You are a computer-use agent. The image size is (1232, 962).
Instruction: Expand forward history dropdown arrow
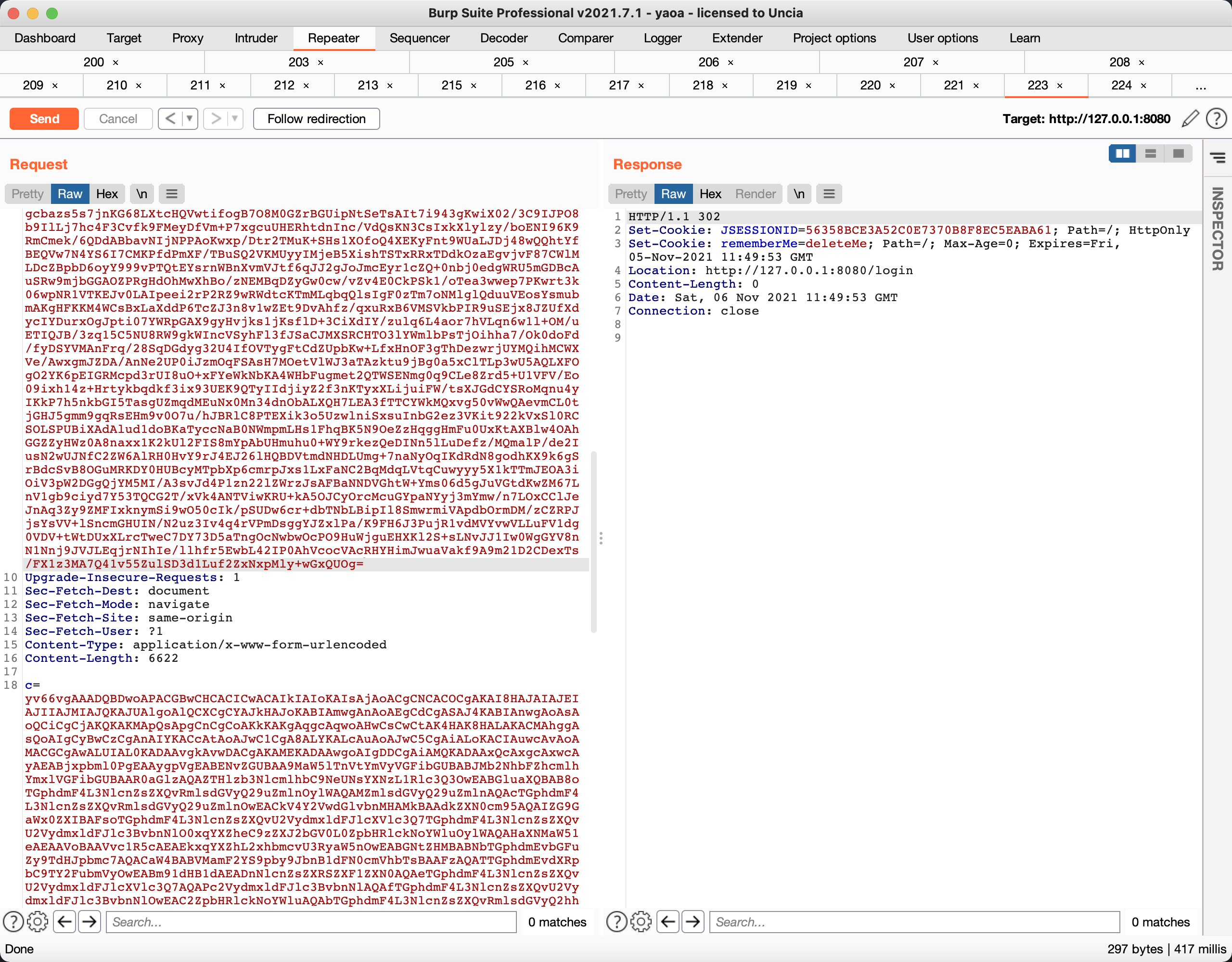[x=235, y=119]
